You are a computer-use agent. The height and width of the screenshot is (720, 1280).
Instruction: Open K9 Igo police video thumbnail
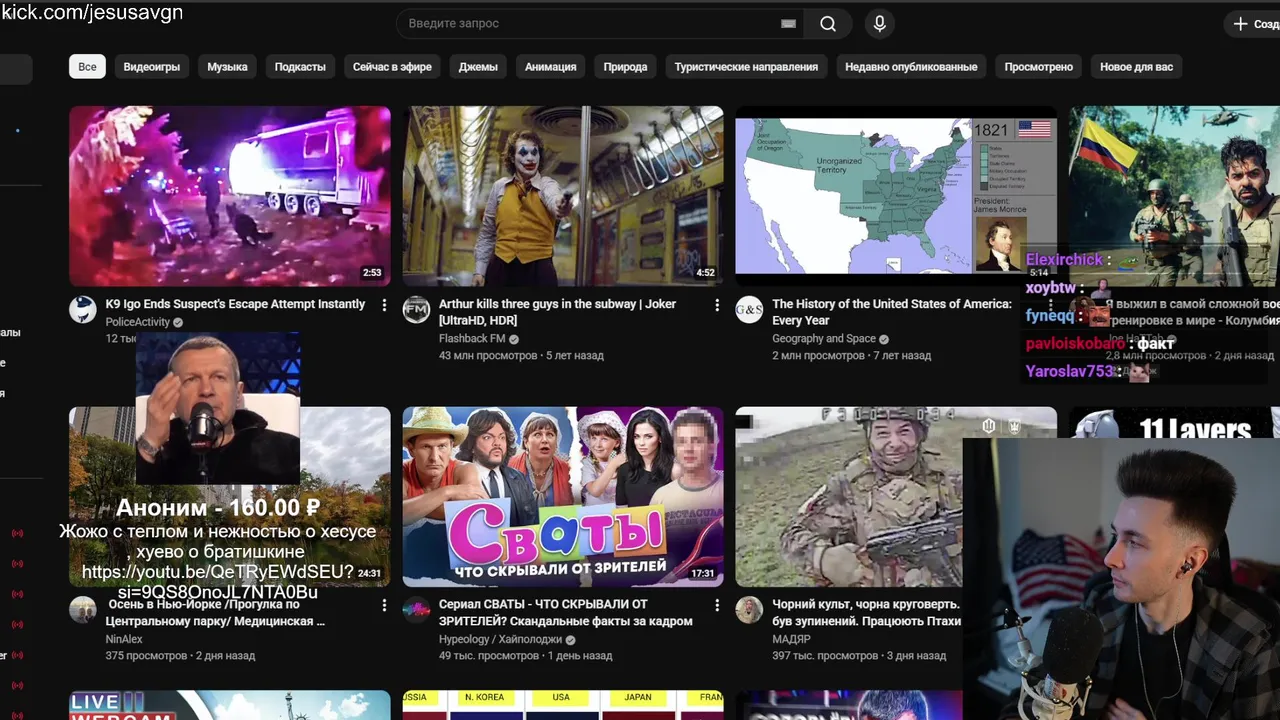tap(230, 196)
